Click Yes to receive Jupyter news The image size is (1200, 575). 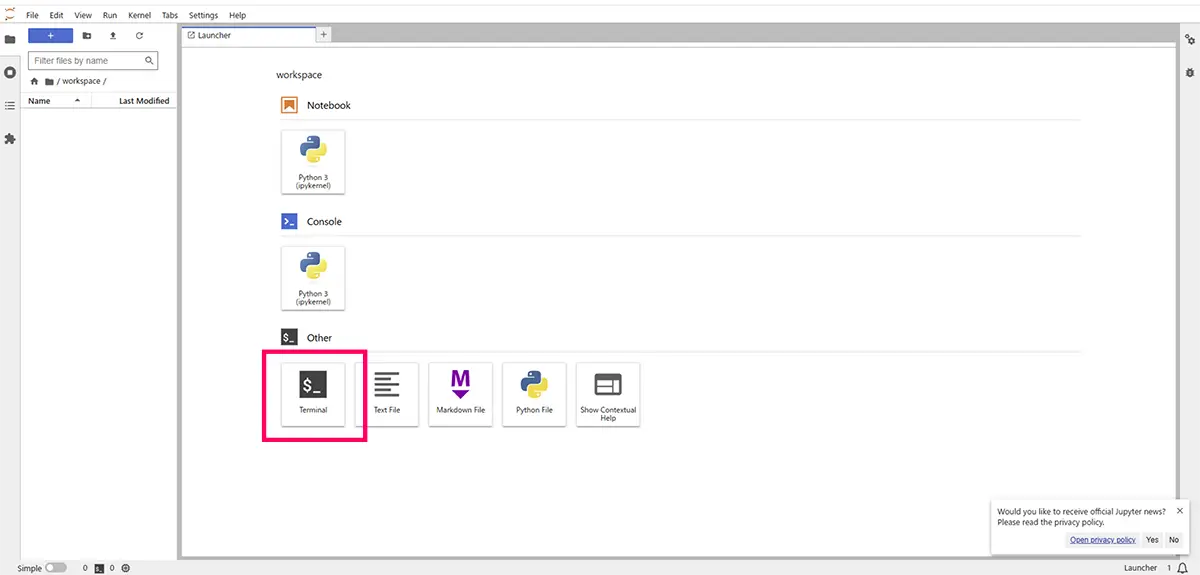pos(1152,540)
